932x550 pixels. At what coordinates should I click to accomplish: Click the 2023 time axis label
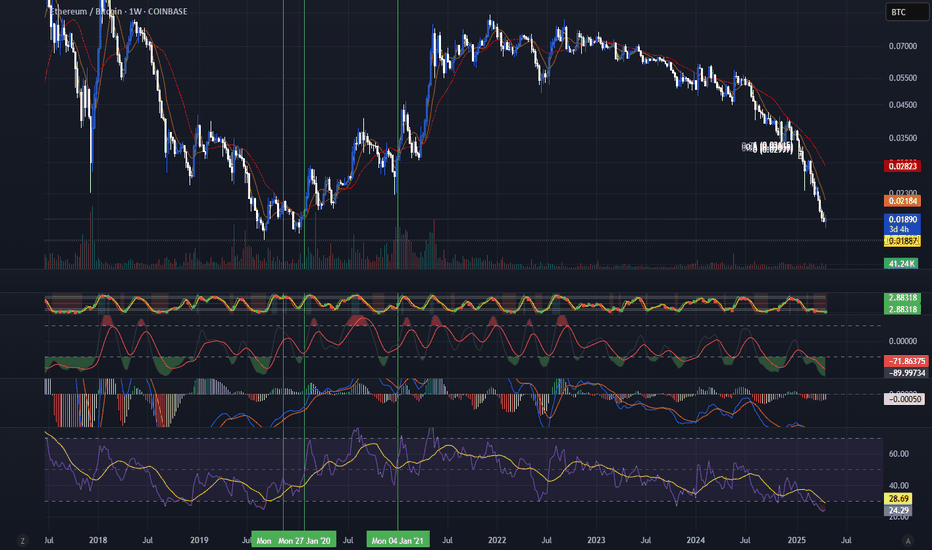coord(596,540)
